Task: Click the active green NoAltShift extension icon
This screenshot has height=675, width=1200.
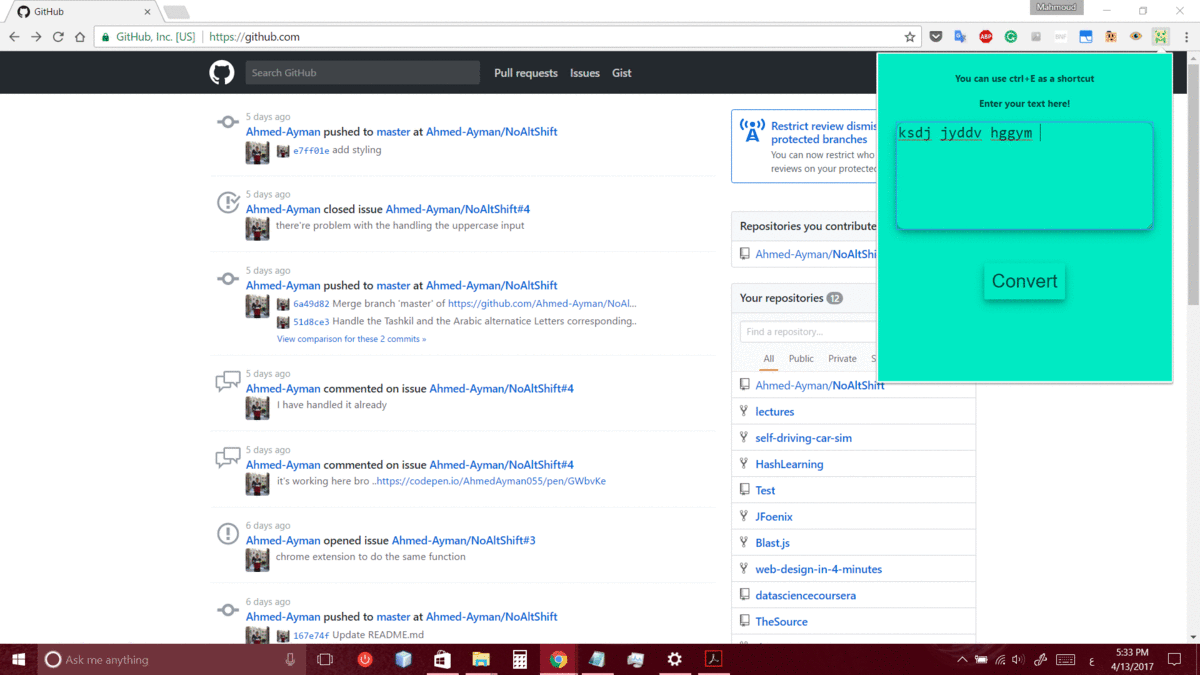Action: tap(1160, 37)
